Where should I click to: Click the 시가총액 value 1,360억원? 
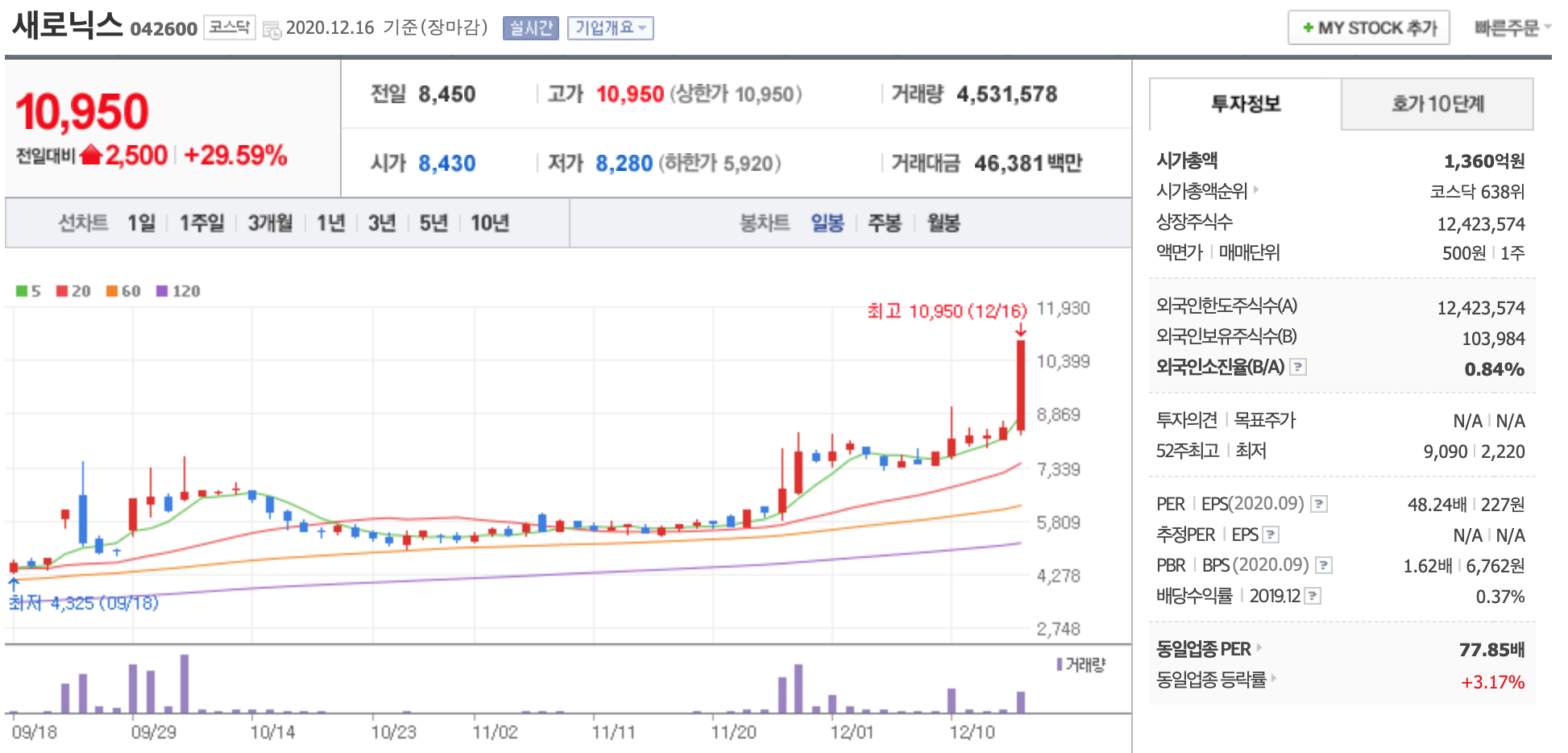click(x=1484, y=161)
